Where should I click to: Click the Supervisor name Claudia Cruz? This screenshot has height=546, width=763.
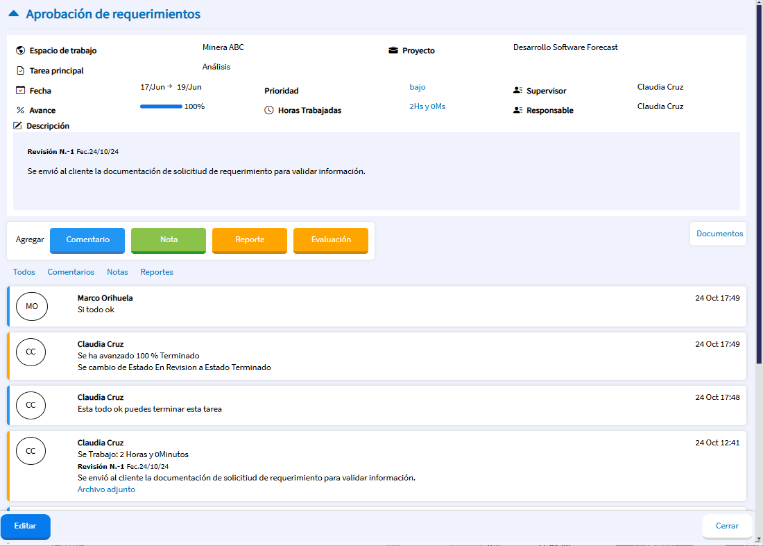(660, 87)
